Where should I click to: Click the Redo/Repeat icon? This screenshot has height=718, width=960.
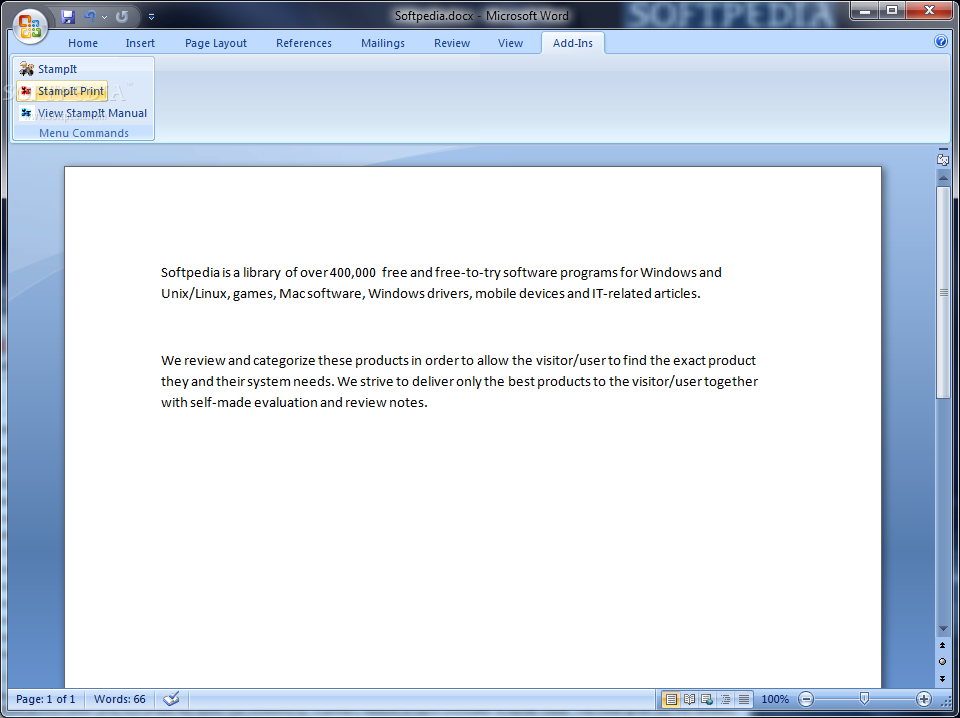click(122, 17)
